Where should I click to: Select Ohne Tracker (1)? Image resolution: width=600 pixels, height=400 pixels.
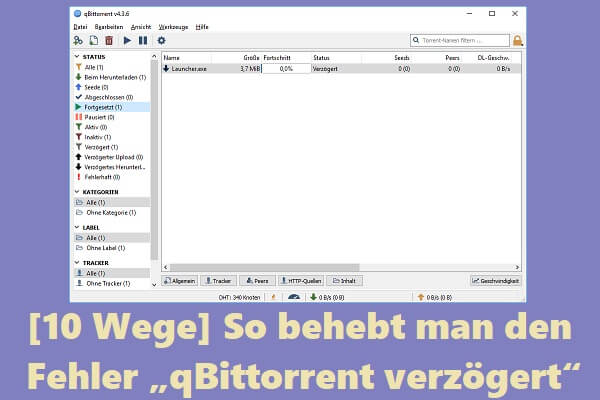(x=111, y=283)
